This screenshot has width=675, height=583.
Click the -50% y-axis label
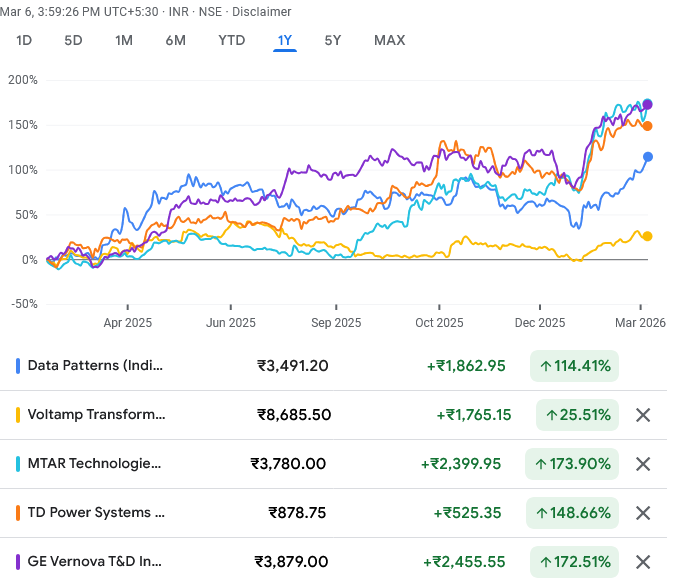coord(24,304)
